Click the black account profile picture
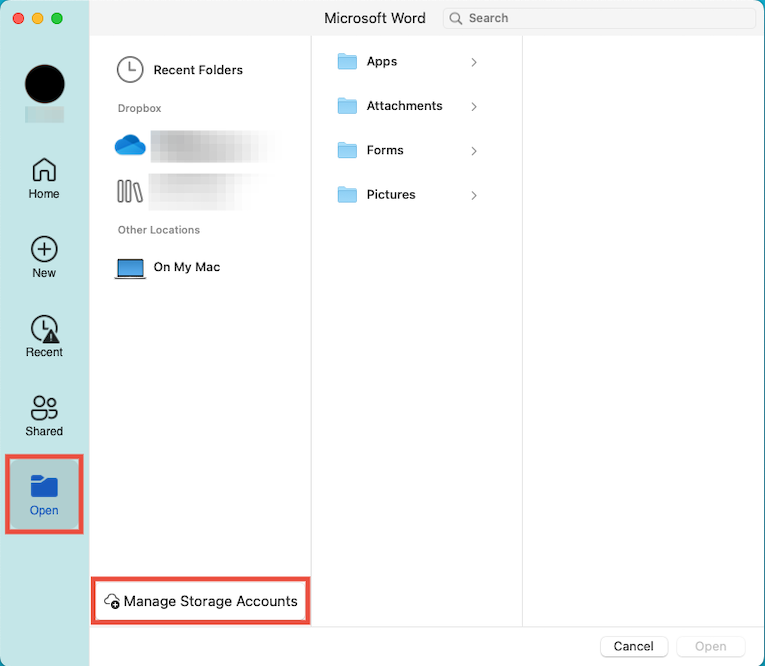 click(x=44, y=84)
